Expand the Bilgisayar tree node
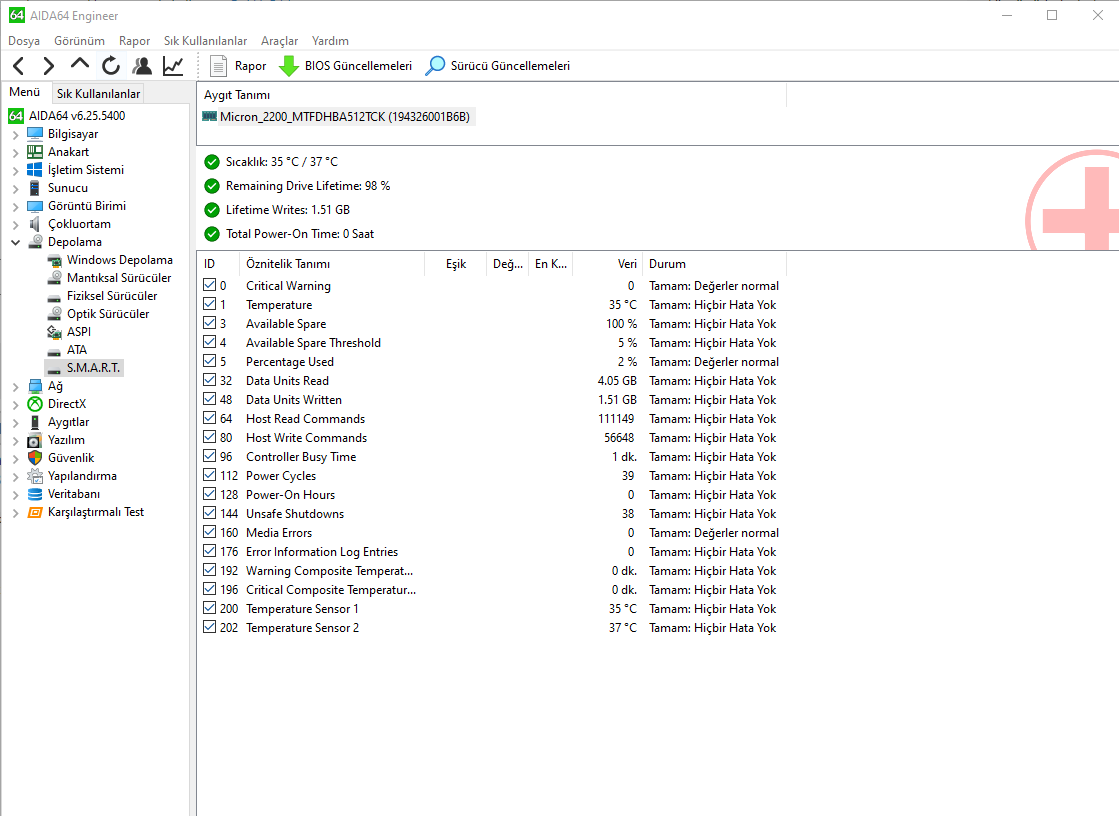The height and width of the screenshot is (816, 1119). pos(16,134)
